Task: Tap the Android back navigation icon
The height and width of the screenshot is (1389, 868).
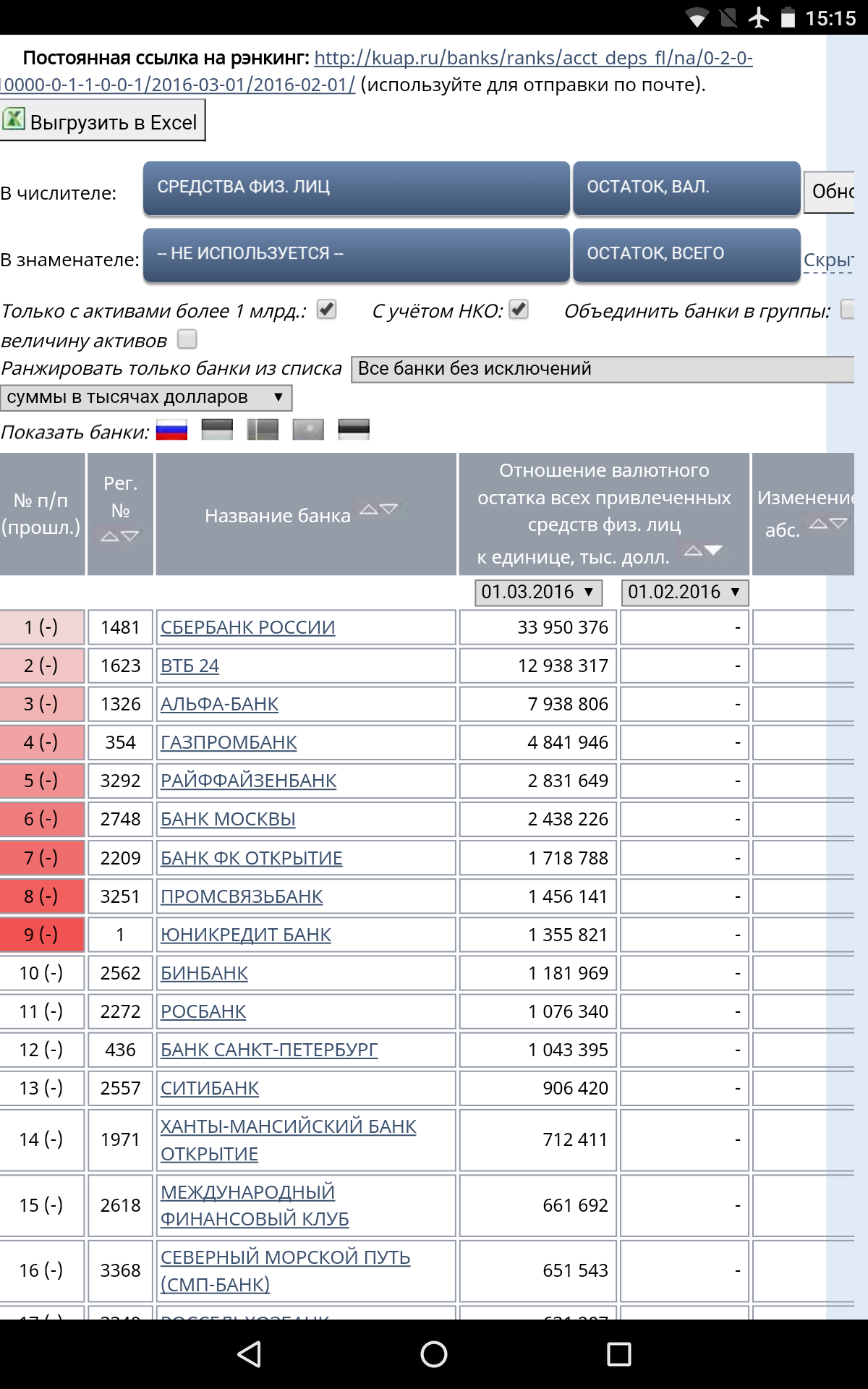Action: (x=249, y=1354)
